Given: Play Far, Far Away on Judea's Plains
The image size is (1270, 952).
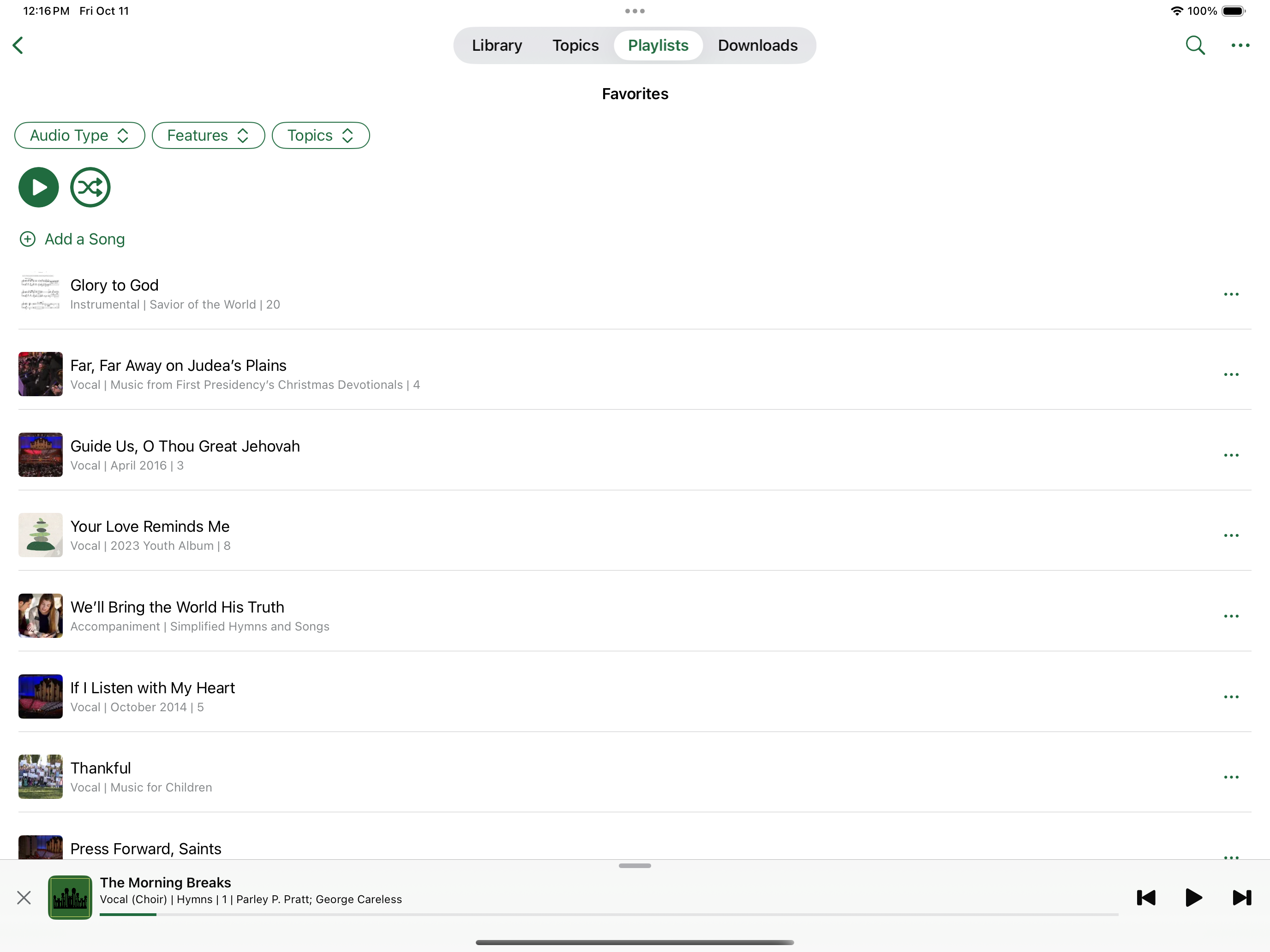Looking at the screenshot, I should 635,374.
